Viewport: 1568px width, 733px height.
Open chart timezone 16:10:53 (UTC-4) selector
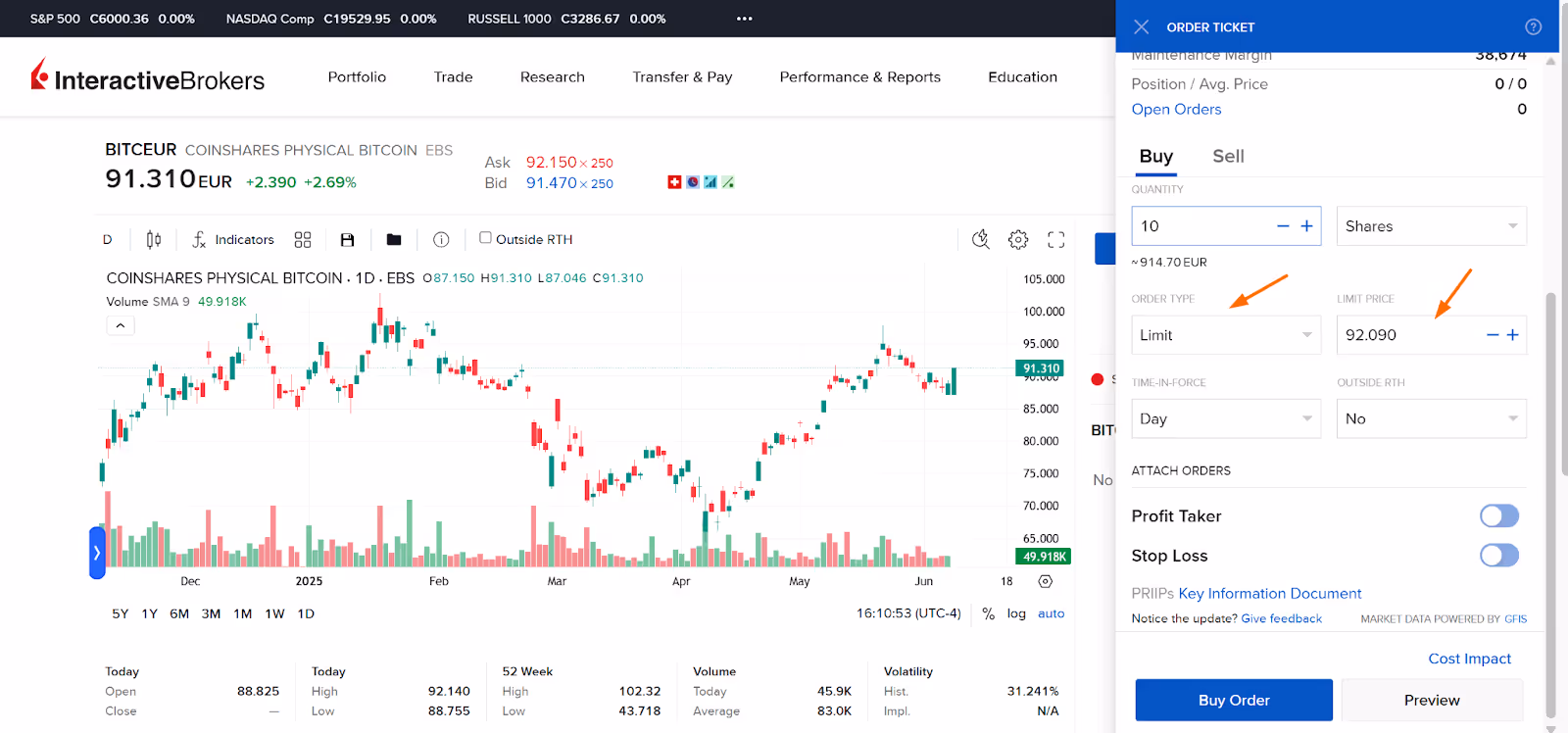(x=908, y=613)
